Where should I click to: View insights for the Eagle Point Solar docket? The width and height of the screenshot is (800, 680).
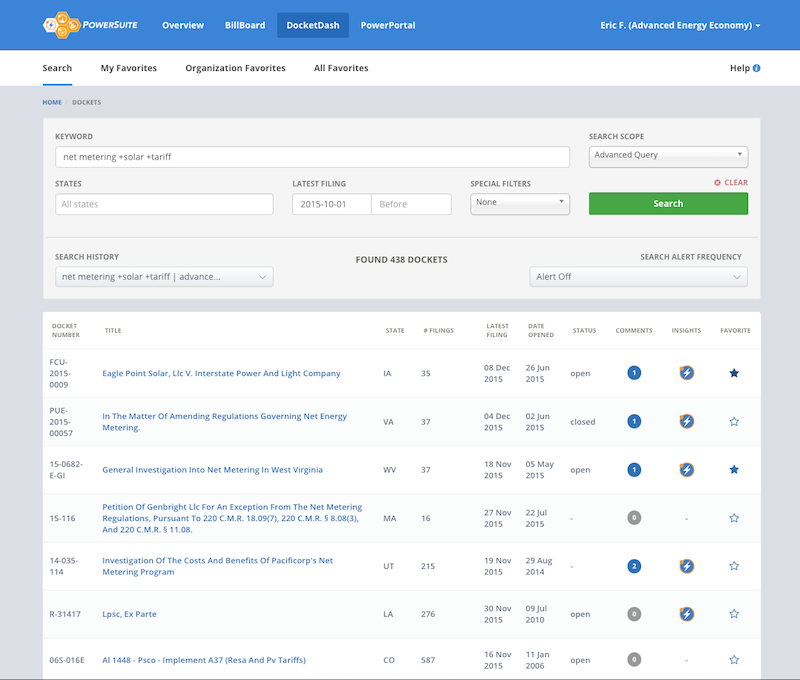point(686,373)
